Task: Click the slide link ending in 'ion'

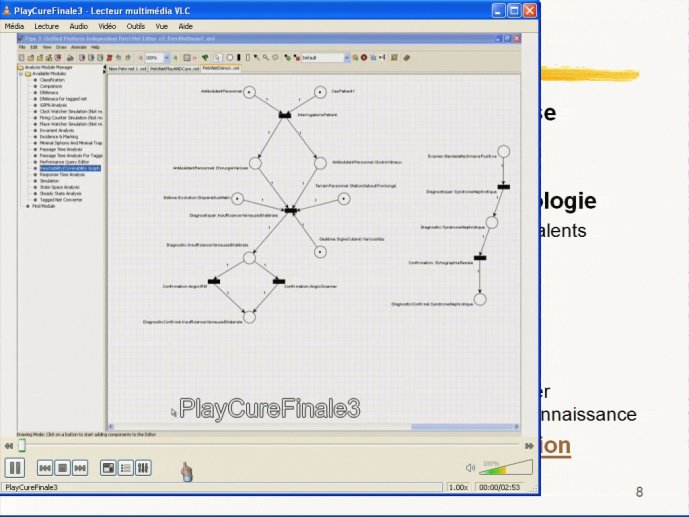Action: [x=556, y=446]
